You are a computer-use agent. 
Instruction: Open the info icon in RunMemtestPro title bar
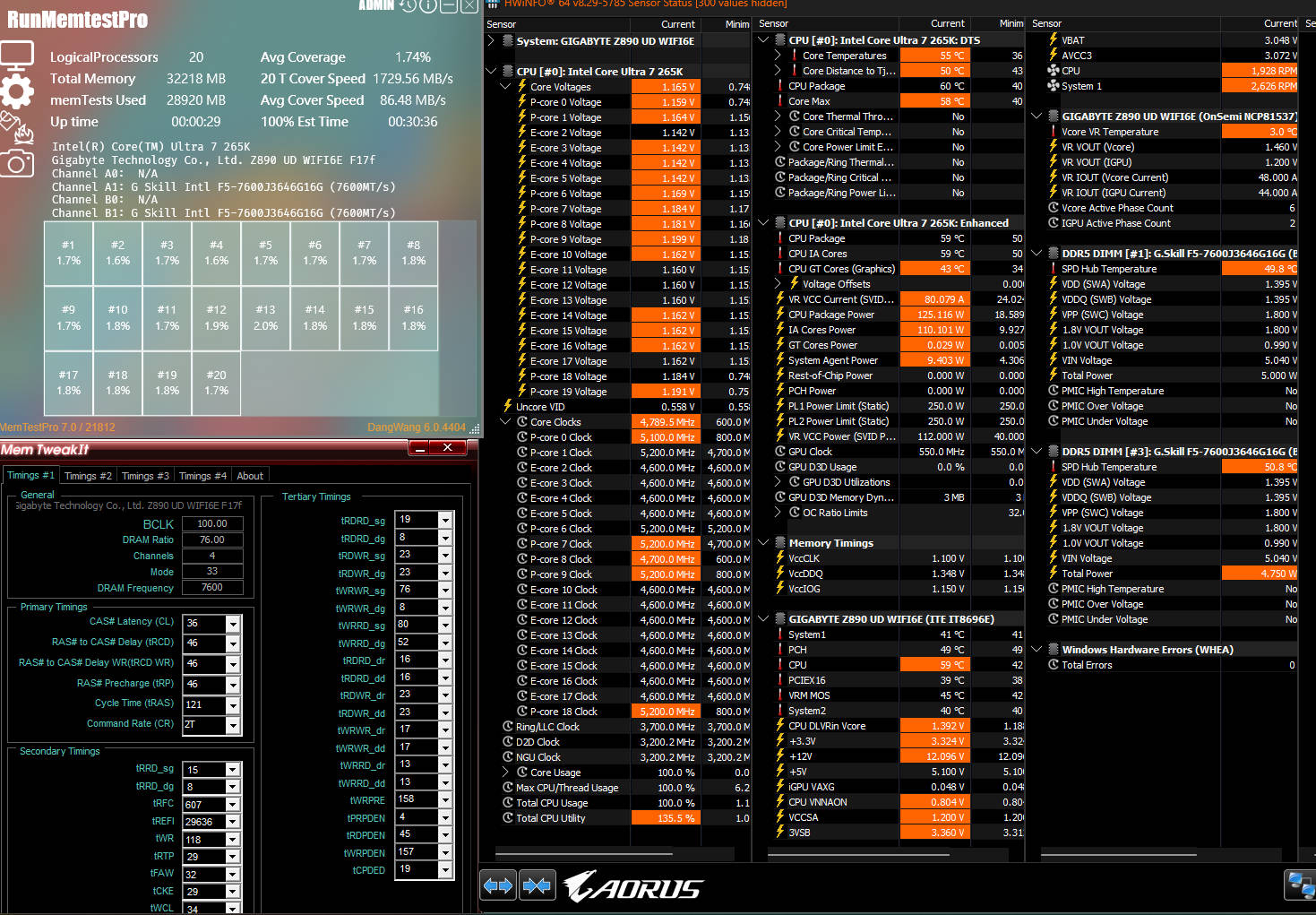tap(428, 6)
